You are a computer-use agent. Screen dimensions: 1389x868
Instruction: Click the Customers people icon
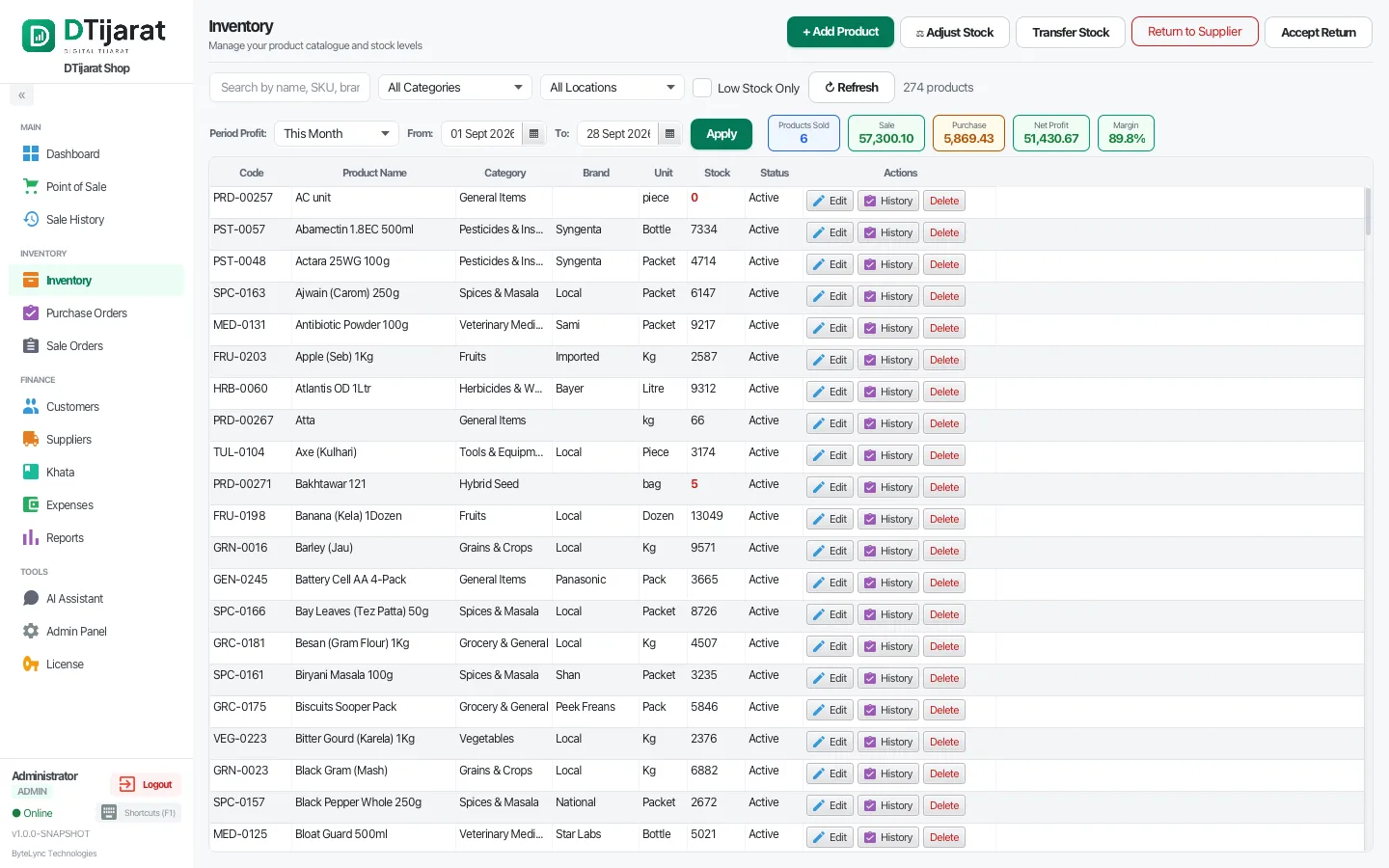(x=31, y=406)
